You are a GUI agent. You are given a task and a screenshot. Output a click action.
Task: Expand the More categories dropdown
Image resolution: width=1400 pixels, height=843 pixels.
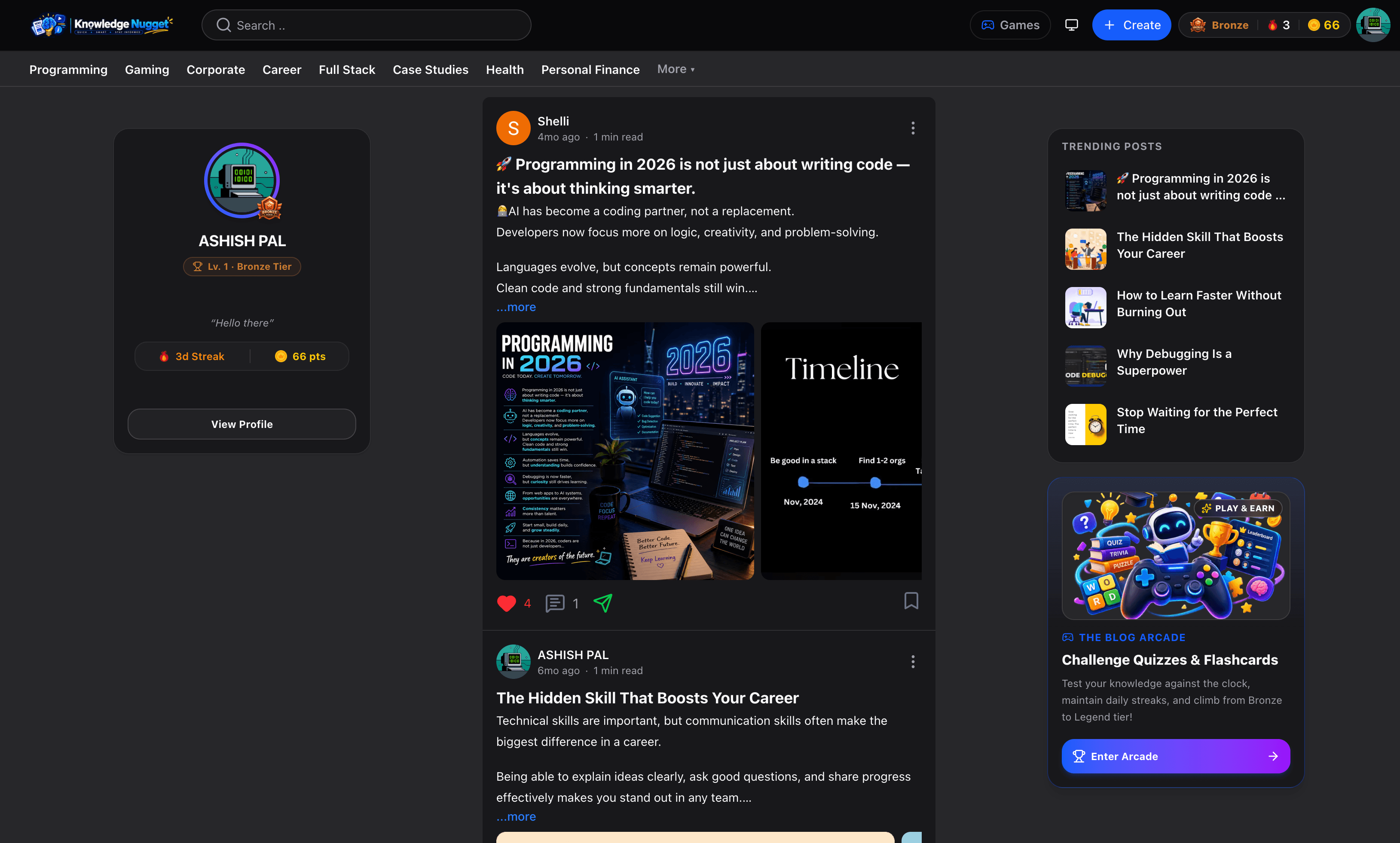(x=676, y=69)
